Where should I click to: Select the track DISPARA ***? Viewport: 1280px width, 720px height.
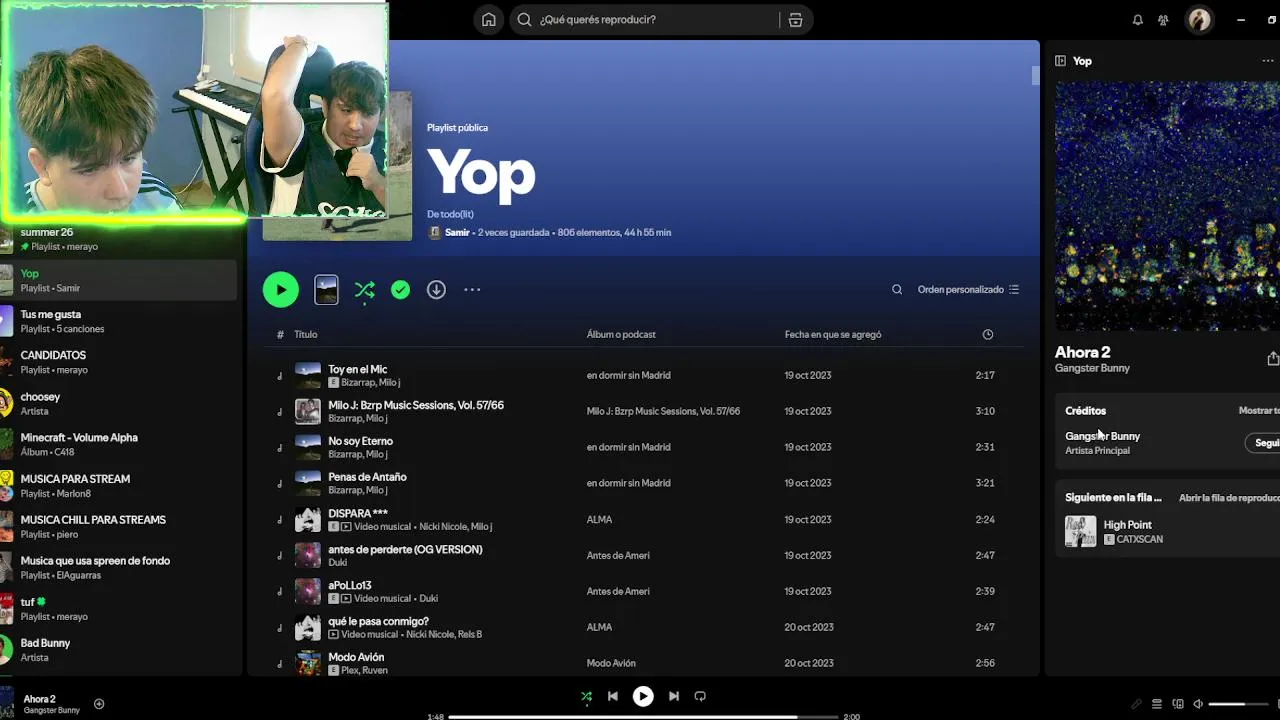click(x=358, y=513)
